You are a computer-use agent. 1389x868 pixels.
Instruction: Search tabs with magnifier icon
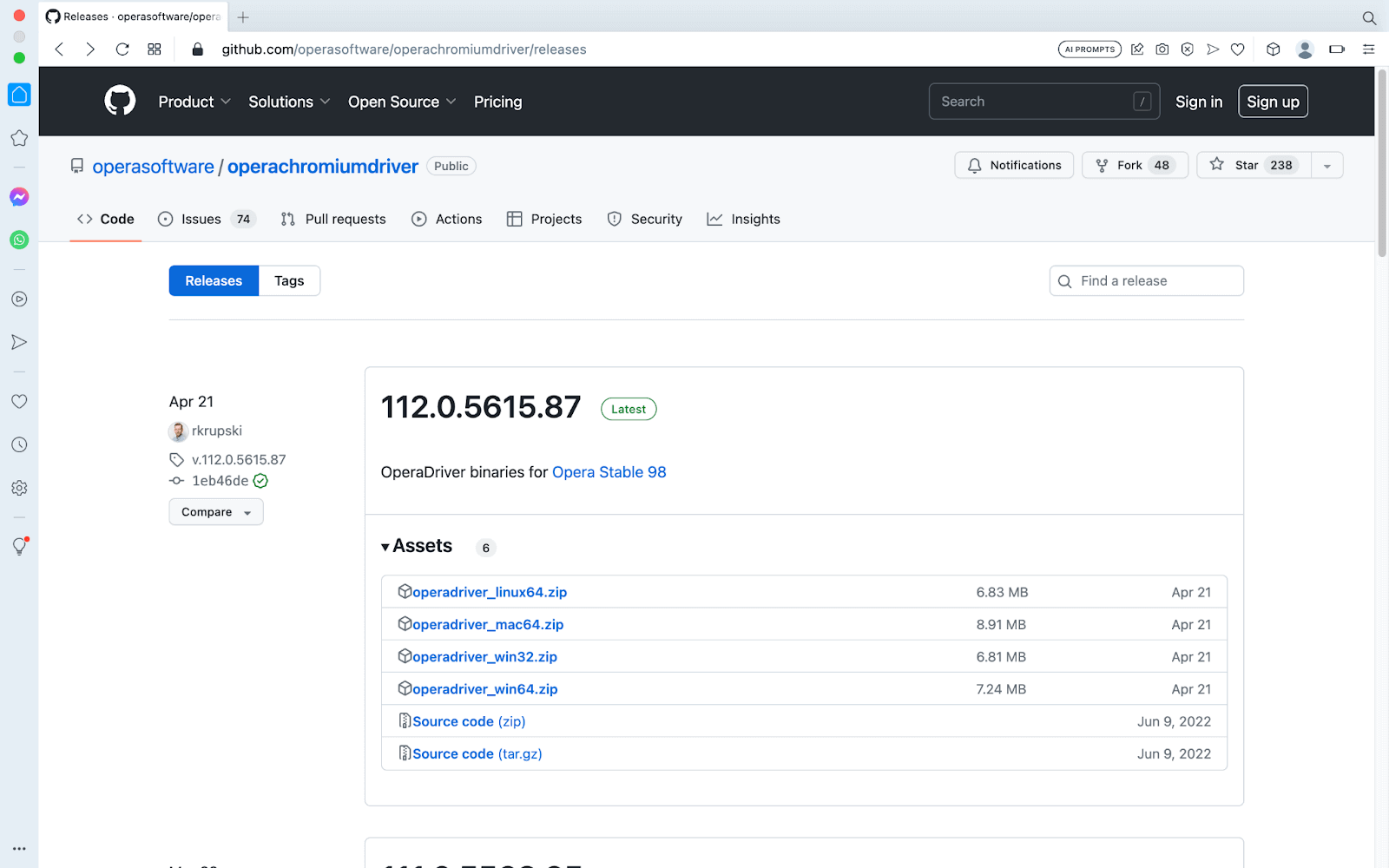click(1369, 17)
